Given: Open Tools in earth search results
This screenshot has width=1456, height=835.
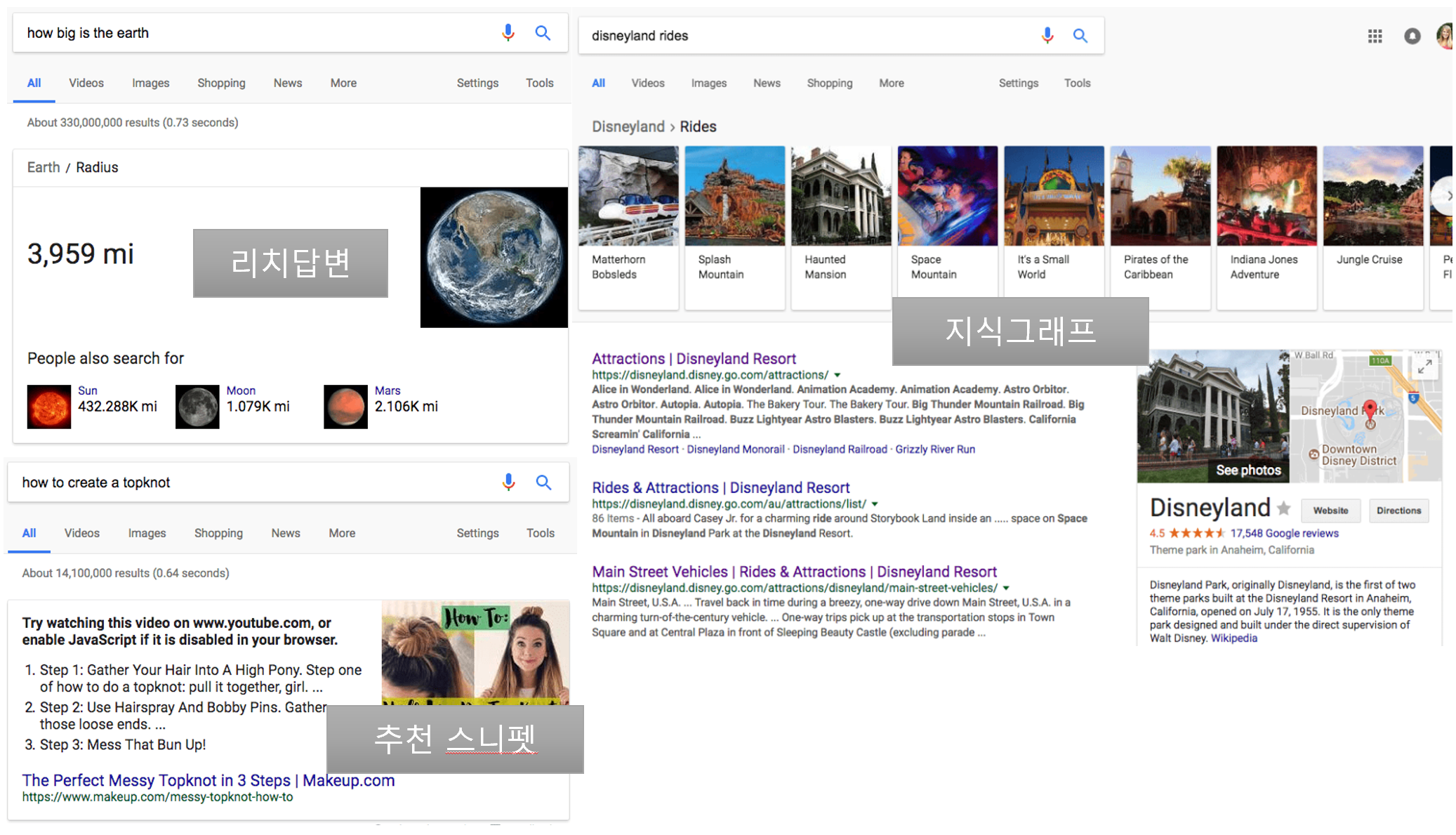Looking at the screenshot, I should 540,83.
